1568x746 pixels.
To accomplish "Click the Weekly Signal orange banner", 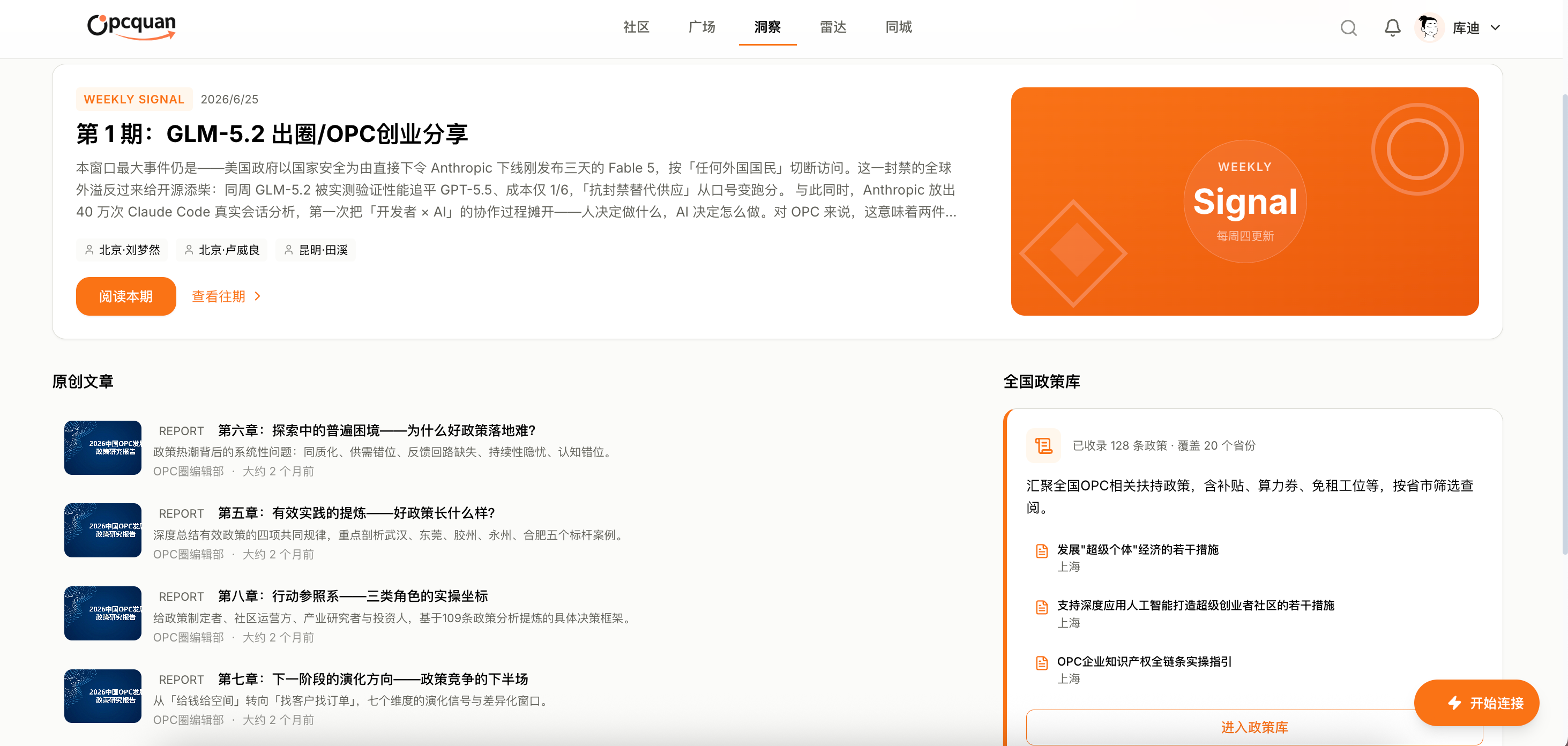I will (x=1245, y=202).
